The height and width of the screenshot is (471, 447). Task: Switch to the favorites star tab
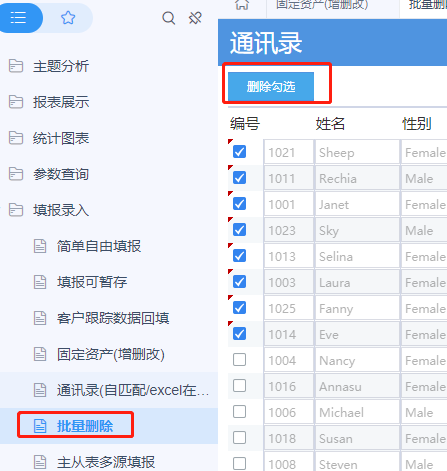tap(68, 17)
